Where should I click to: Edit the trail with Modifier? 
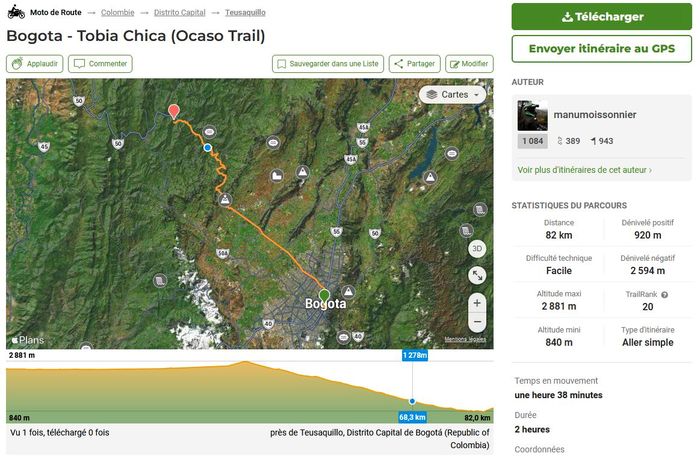click(x=469, y=64)
